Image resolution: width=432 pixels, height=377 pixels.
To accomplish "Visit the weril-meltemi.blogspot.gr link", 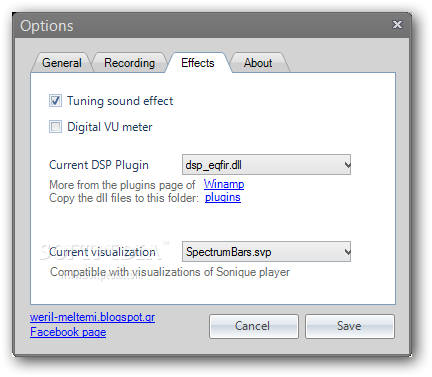I will tap(92, 317).
